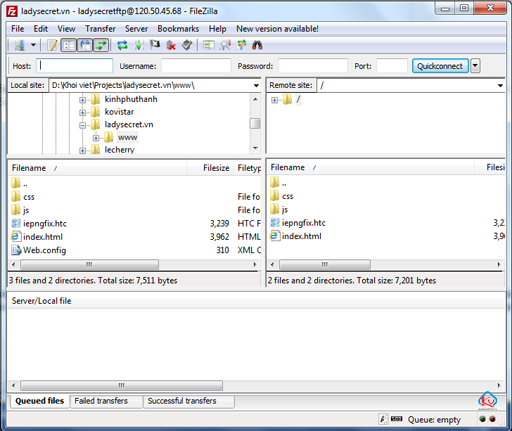Open the New version available! menu
Image resolution: width=512 pixels, height=431 pixels.
(x=277, y=29)
